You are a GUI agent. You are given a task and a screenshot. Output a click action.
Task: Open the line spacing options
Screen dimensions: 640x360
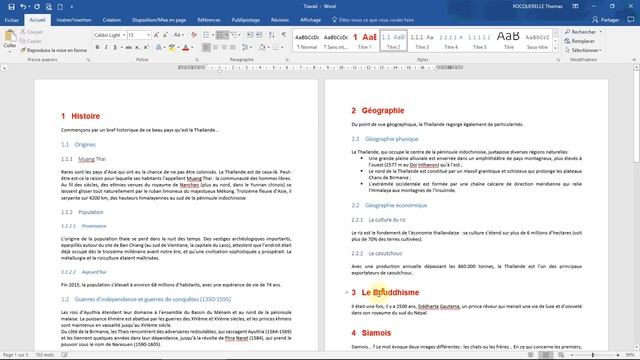(x=246, y=47)
